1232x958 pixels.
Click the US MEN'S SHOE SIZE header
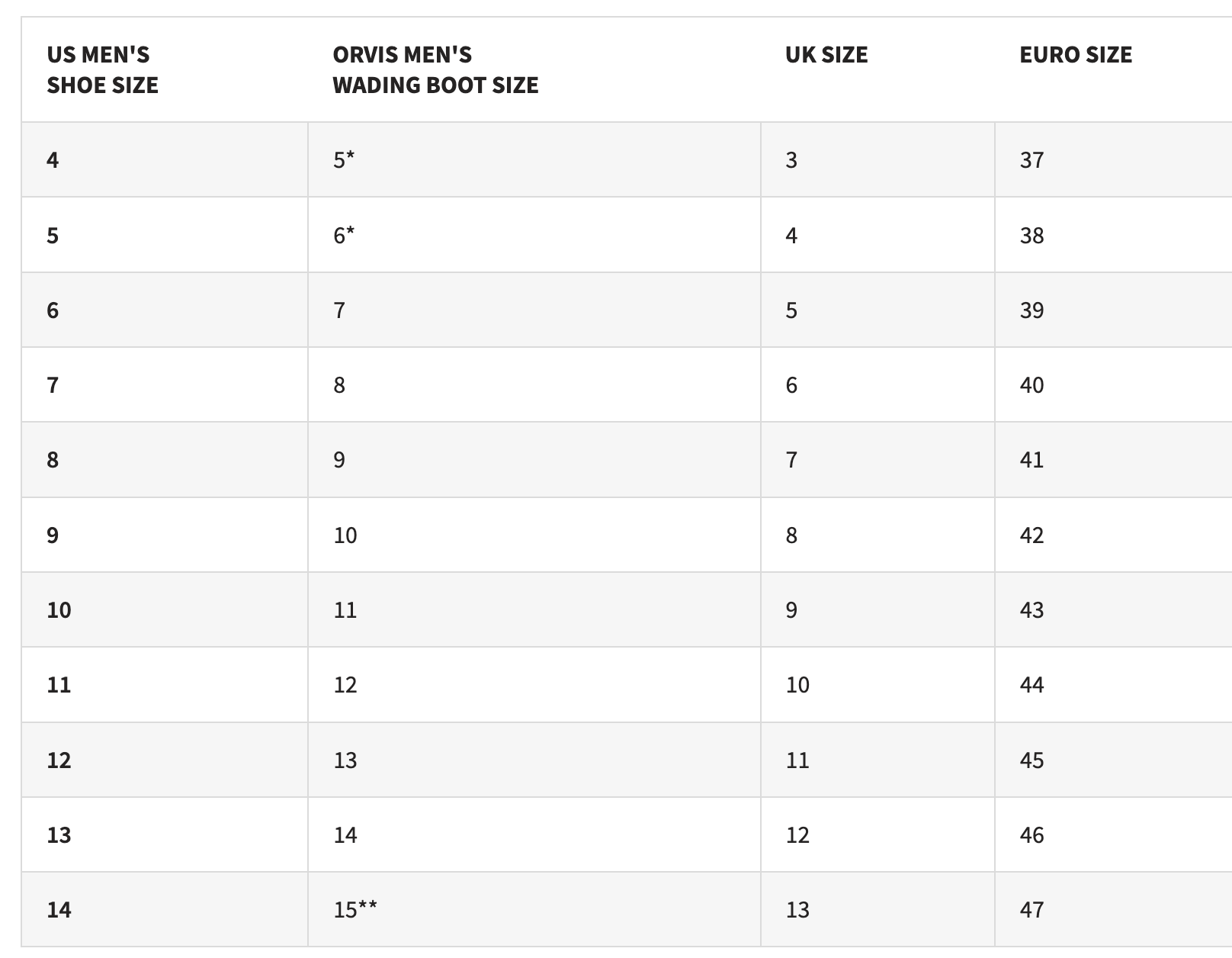click(x=102, y=69)
